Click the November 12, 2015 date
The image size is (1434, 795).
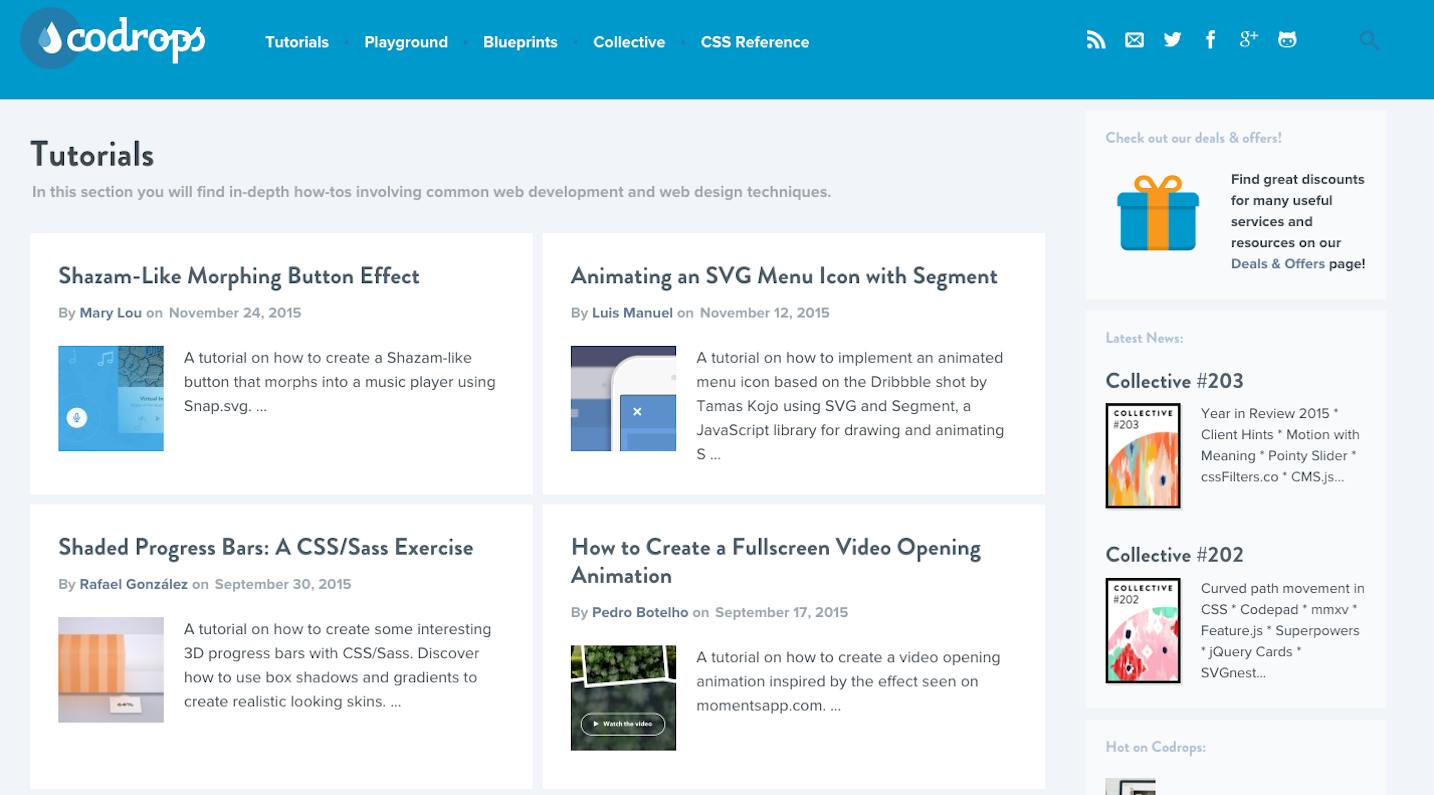(765, 313)
